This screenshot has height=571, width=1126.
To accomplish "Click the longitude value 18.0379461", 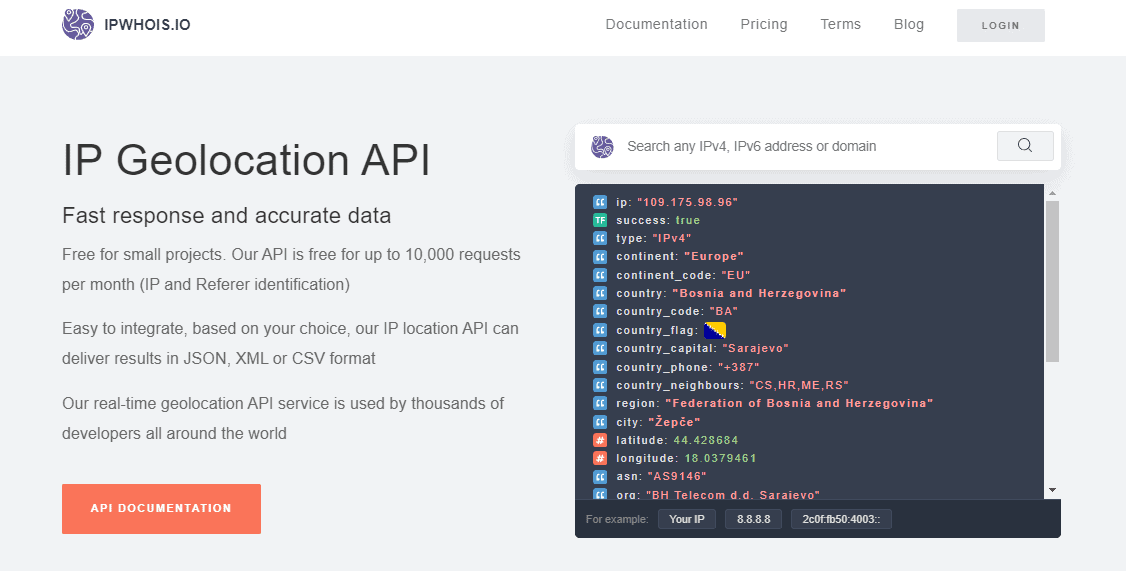I will tap(720, 458).
